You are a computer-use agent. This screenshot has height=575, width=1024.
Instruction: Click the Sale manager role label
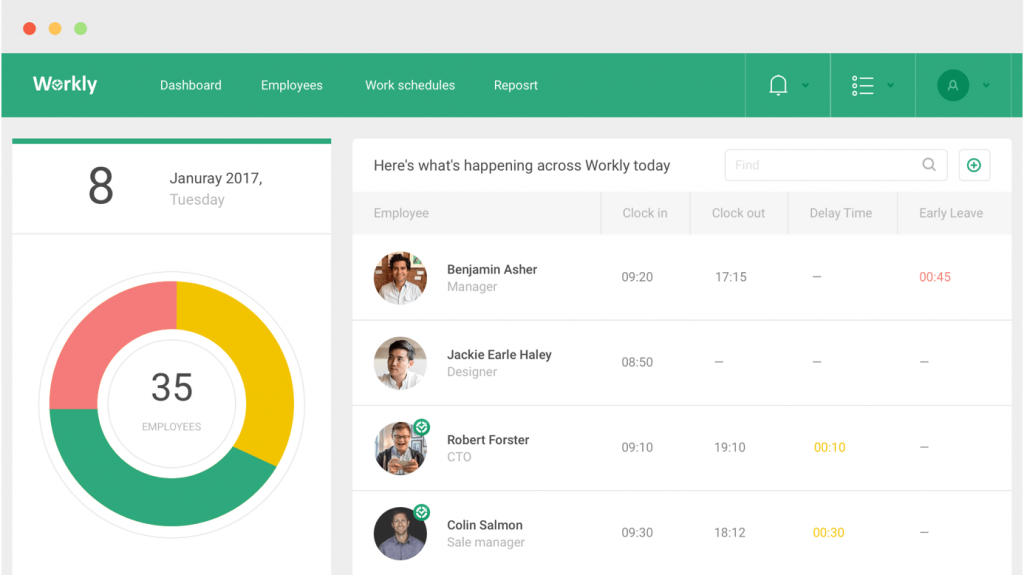click(485, 542)
